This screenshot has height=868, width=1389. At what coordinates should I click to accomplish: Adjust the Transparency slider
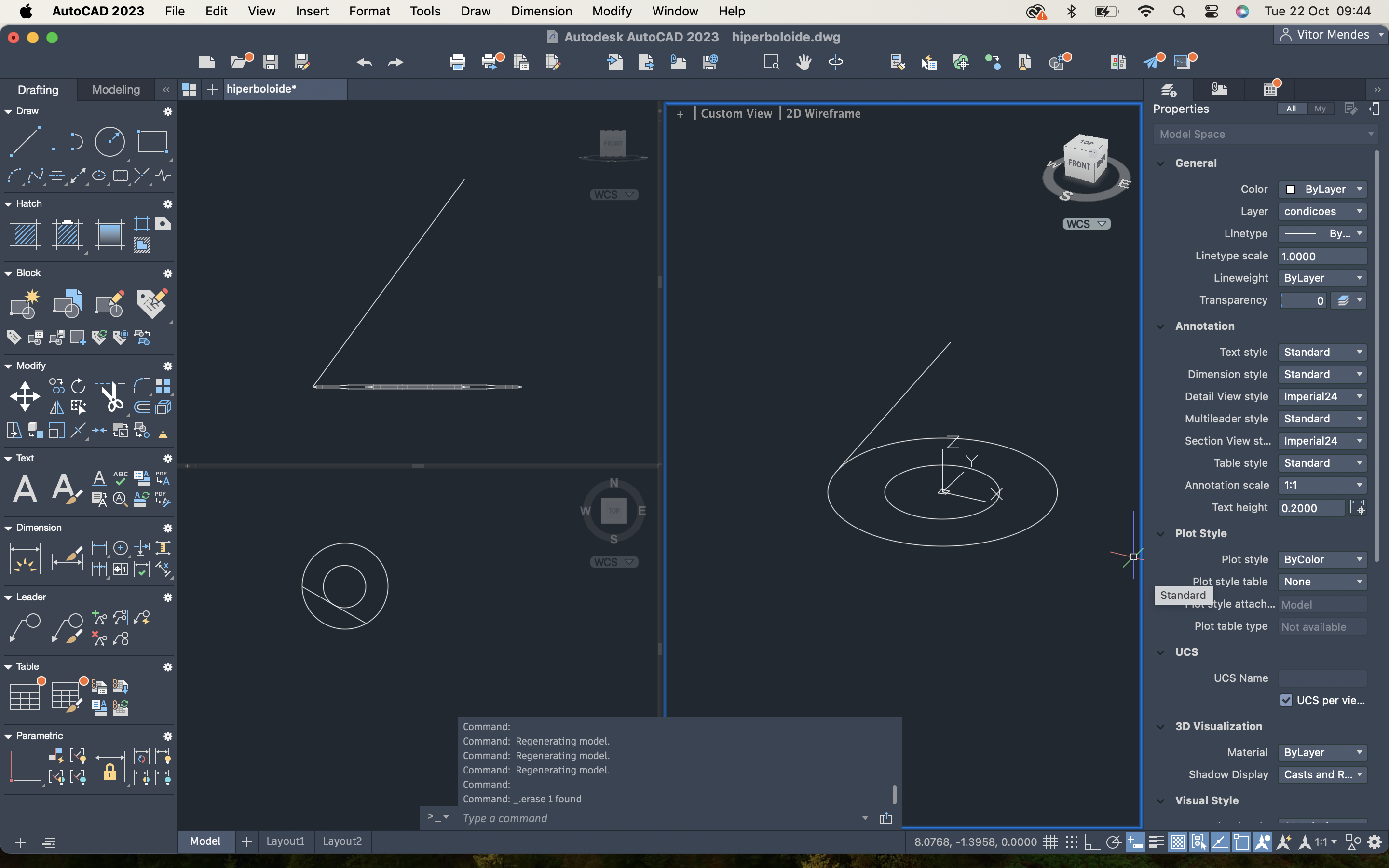click(1304, 301)
